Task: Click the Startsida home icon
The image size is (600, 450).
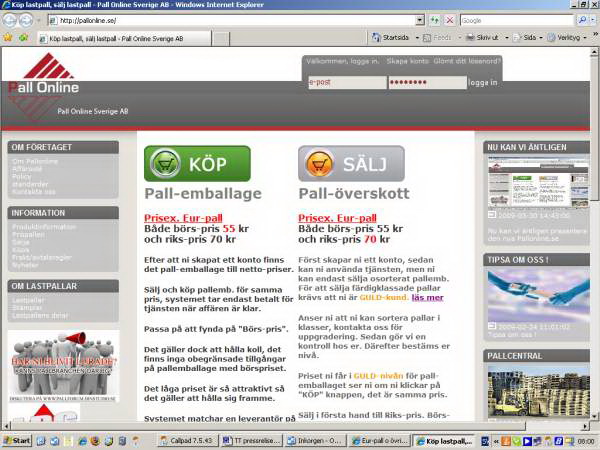Action: click(376, 38)
